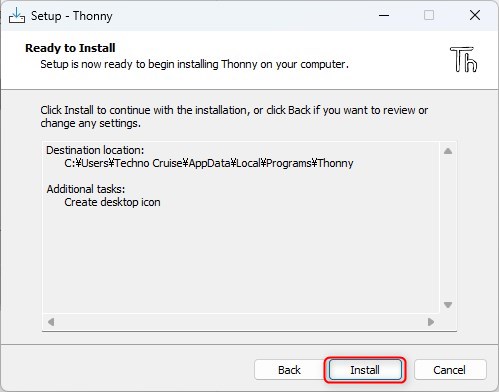Click the 'Ready to Install' heading
This screenshot has height=392, width=499.
[x=70, y=48]
